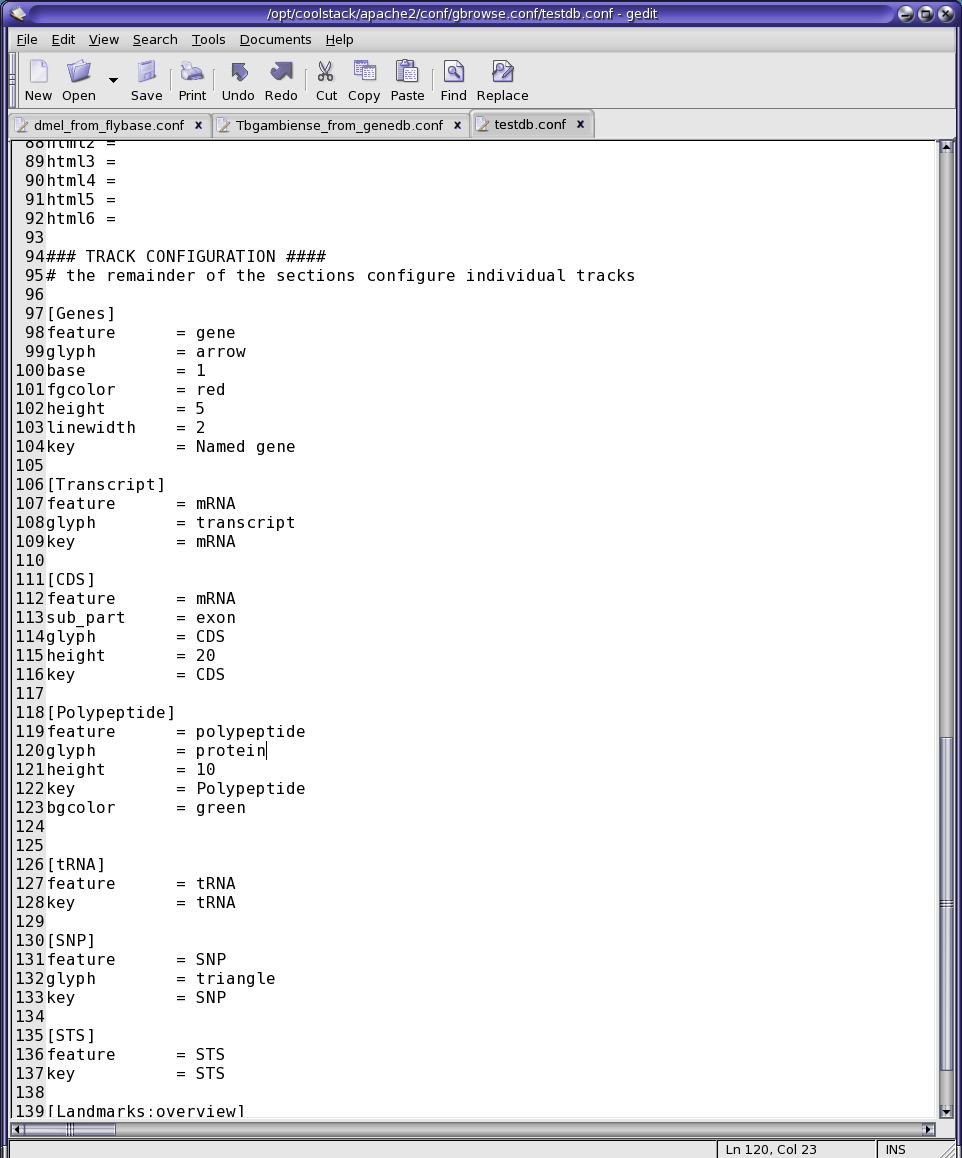Image resolution: width=962 pixels, height=1158 pixels.
Task: Save the file with the Save icon
Action: click(x=146, y=80)
